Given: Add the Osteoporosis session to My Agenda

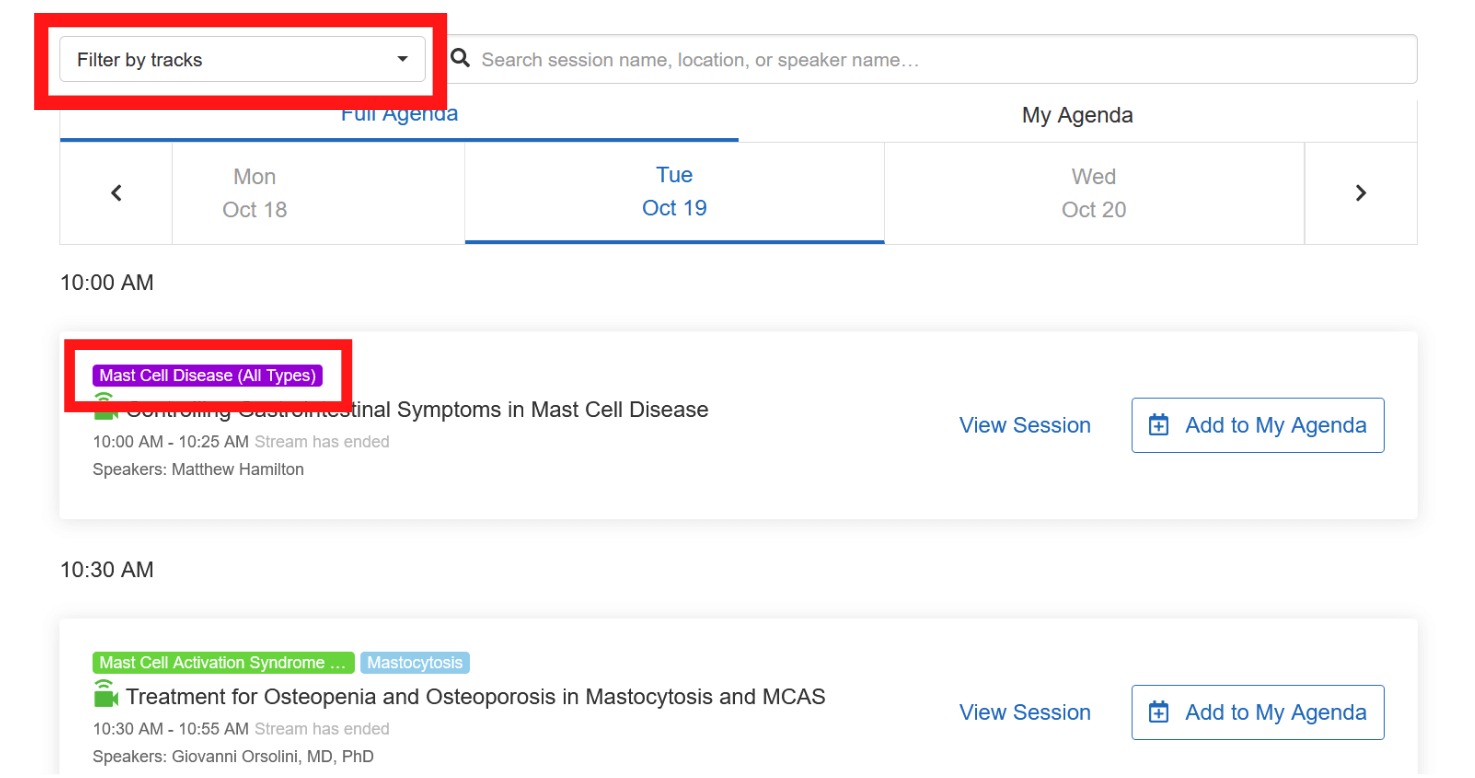Looking at the screenshot, I should (x=1257, y=711).
